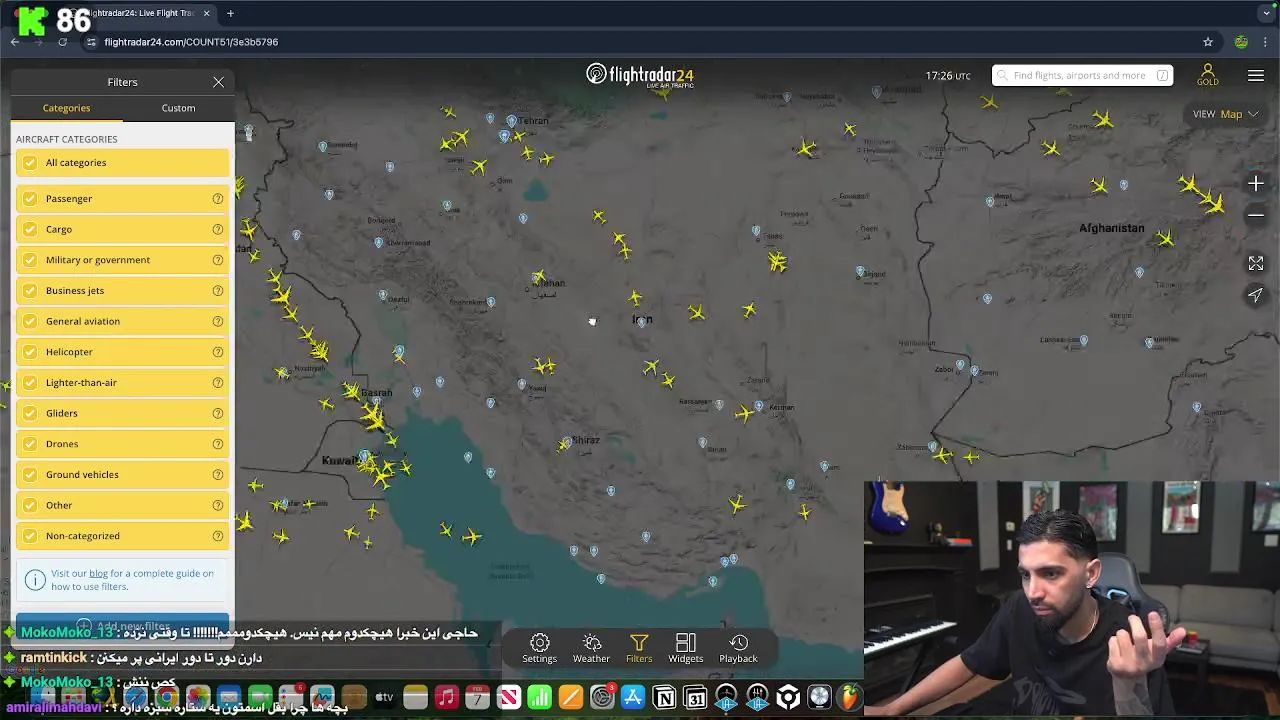Center map on my location
This screenshot has height=720, width=1280.
pos(1256,295)
